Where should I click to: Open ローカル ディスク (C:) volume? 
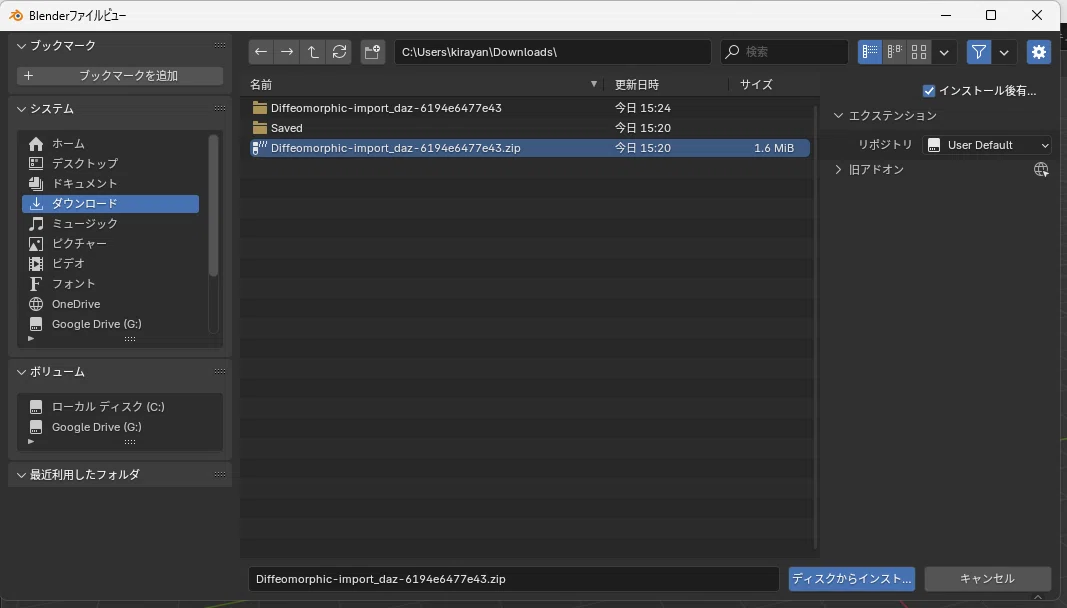[120, 406]
